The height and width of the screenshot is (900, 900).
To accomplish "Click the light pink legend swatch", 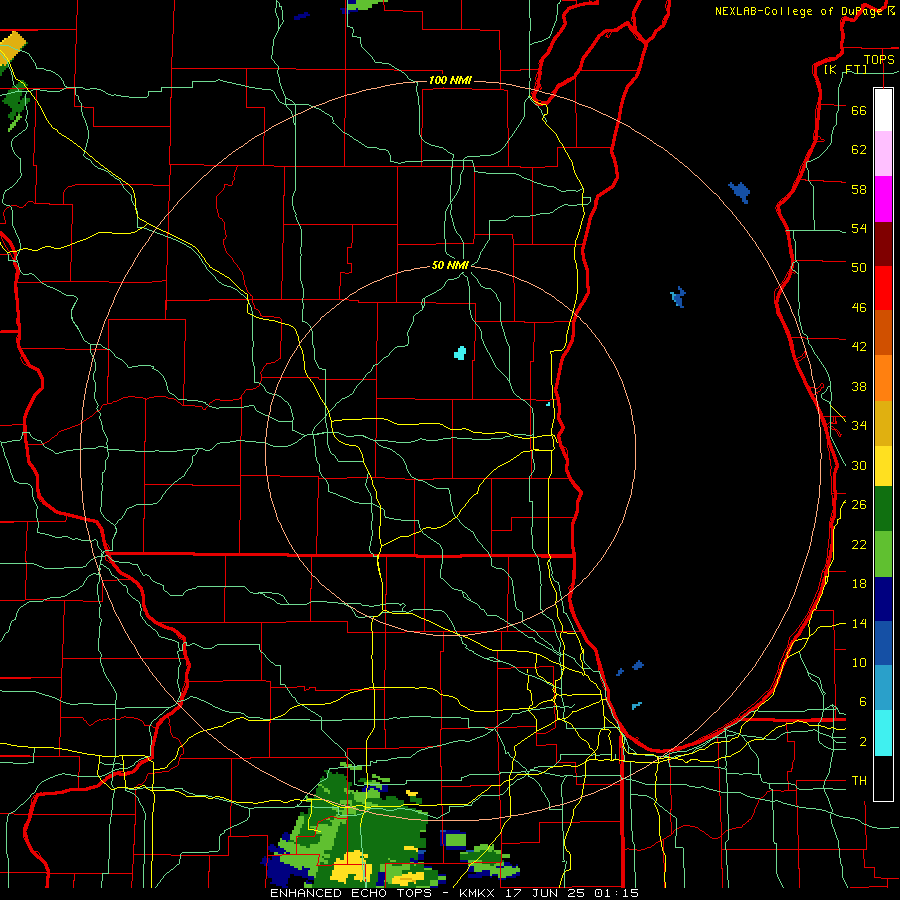I will point(883,153).
